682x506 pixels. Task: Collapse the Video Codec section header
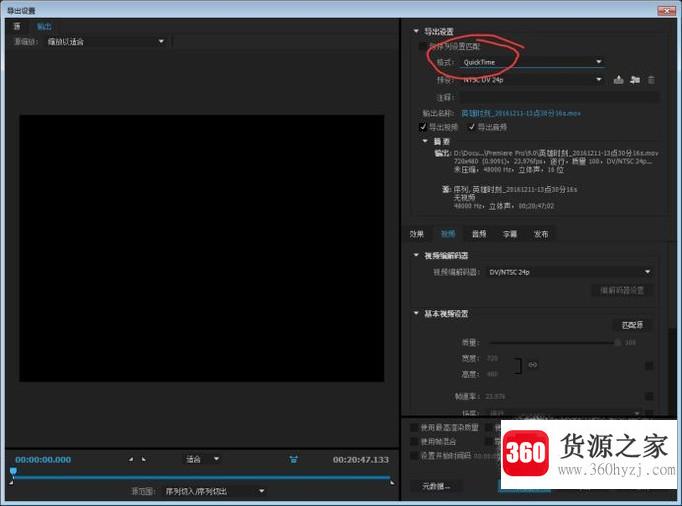[416, 255]
